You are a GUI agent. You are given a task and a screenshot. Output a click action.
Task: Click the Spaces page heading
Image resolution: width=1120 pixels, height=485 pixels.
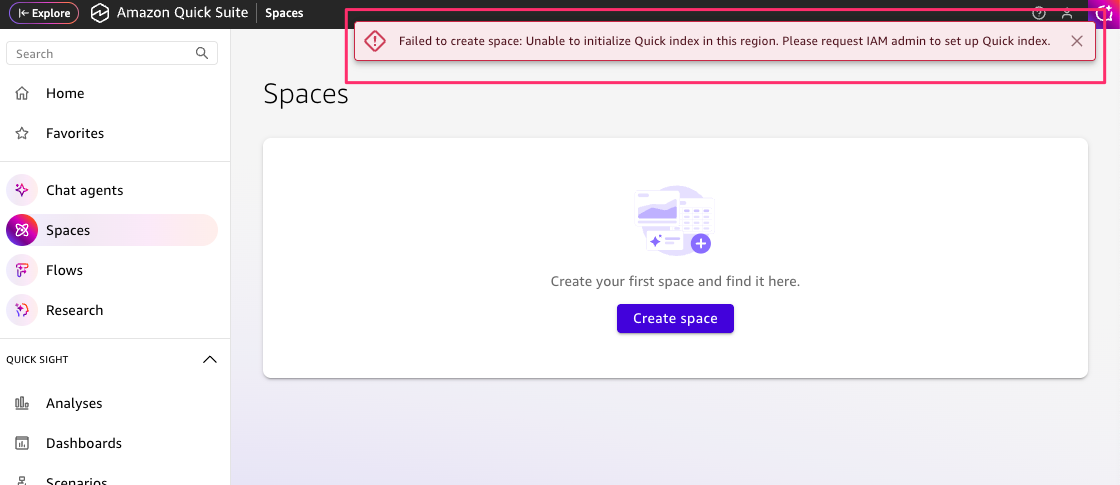[x=306, y=94]
